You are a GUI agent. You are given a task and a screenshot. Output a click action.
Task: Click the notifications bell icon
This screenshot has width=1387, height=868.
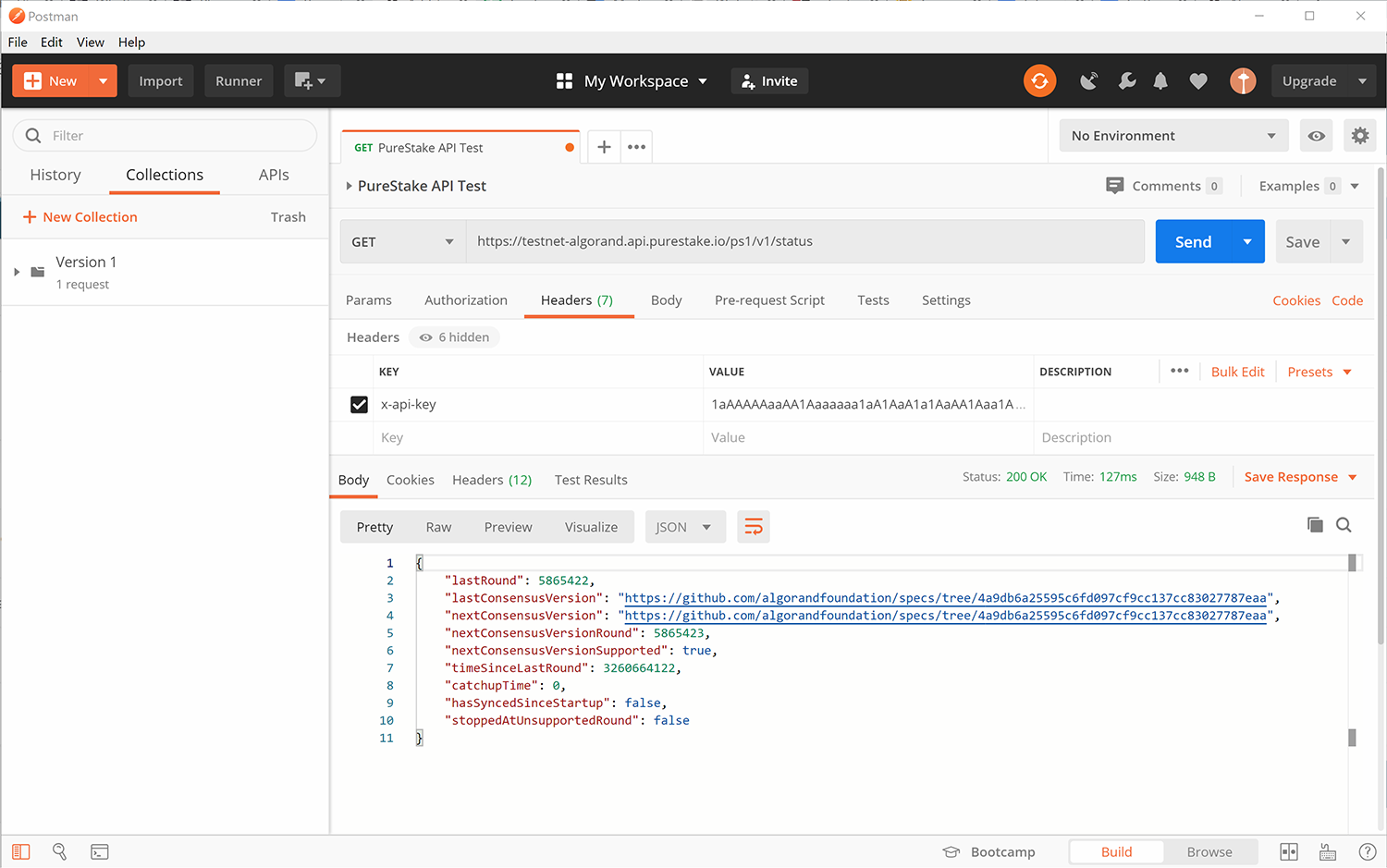(x=1160, y=80)
